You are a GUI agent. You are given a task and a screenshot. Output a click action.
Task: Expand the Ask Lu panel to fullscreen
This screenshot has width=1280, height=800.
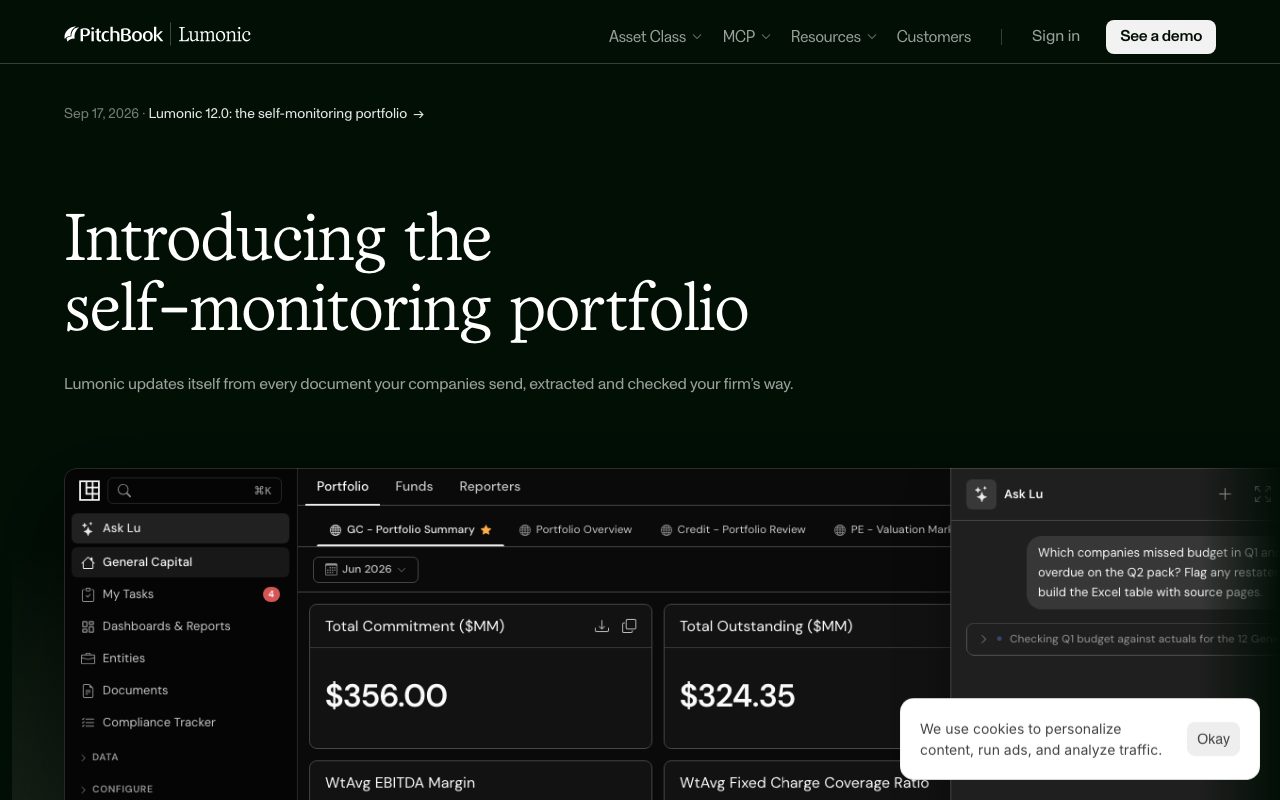click(x=1262, y=494)
